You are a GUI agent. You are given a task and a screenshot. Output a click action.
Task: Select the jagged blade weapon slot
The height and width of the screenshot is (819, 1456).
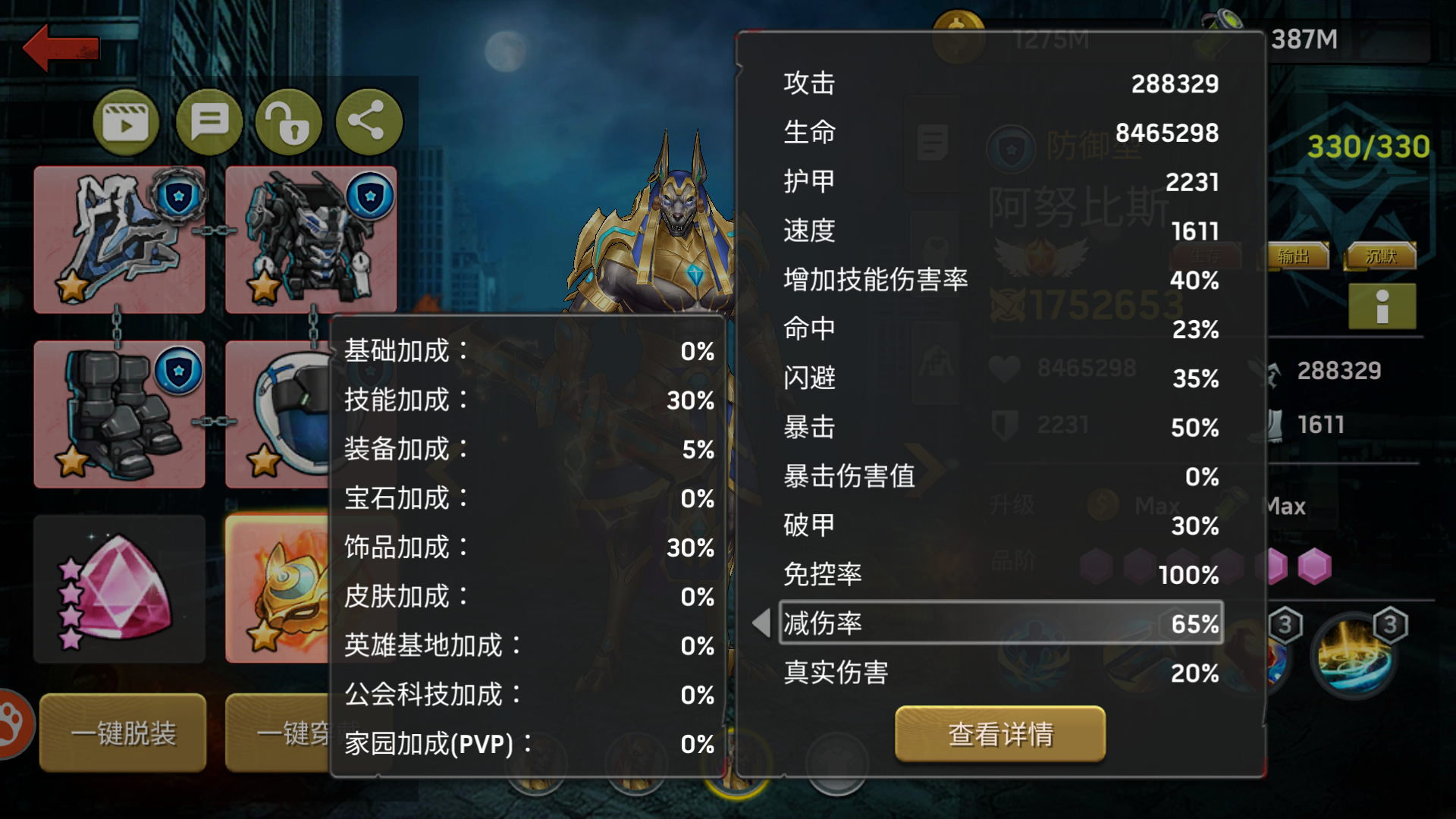[x=119, y=240]
